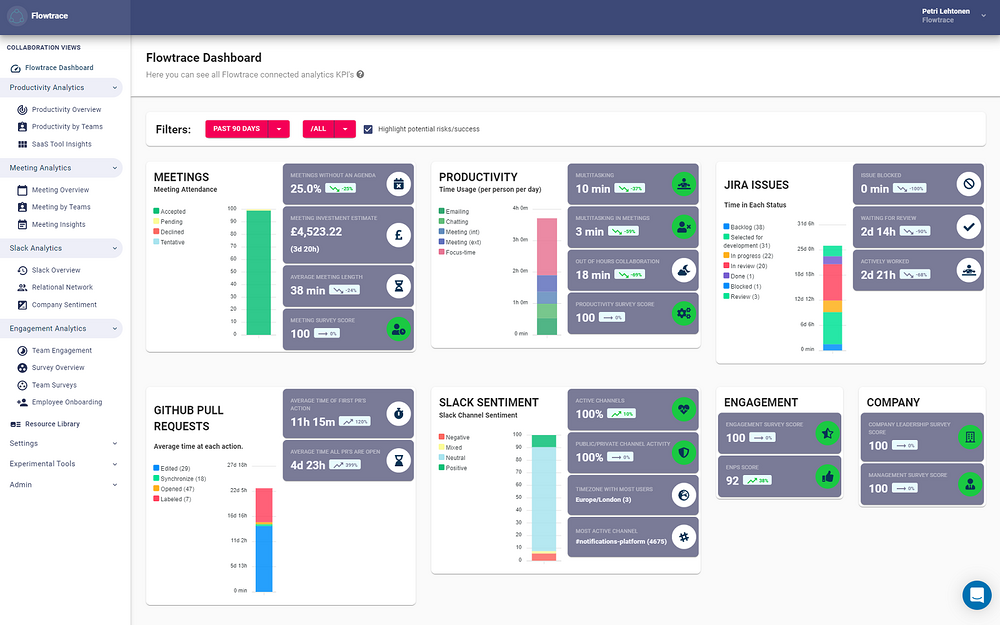Screen dimensions: 1000x625
Task: Click the Meeting Investment Estimate pound icon
Action: pos(399,235)
